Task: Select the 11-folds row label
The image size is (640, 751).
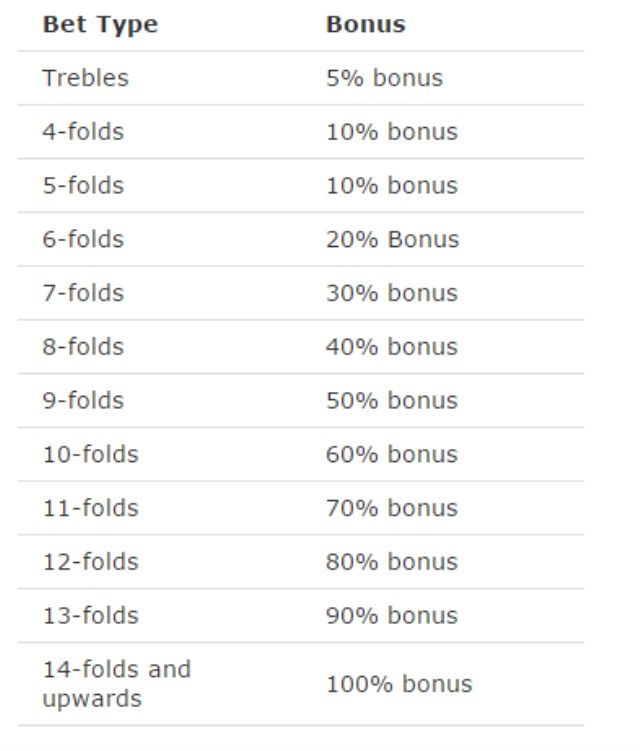Action: tap(91, 508)
